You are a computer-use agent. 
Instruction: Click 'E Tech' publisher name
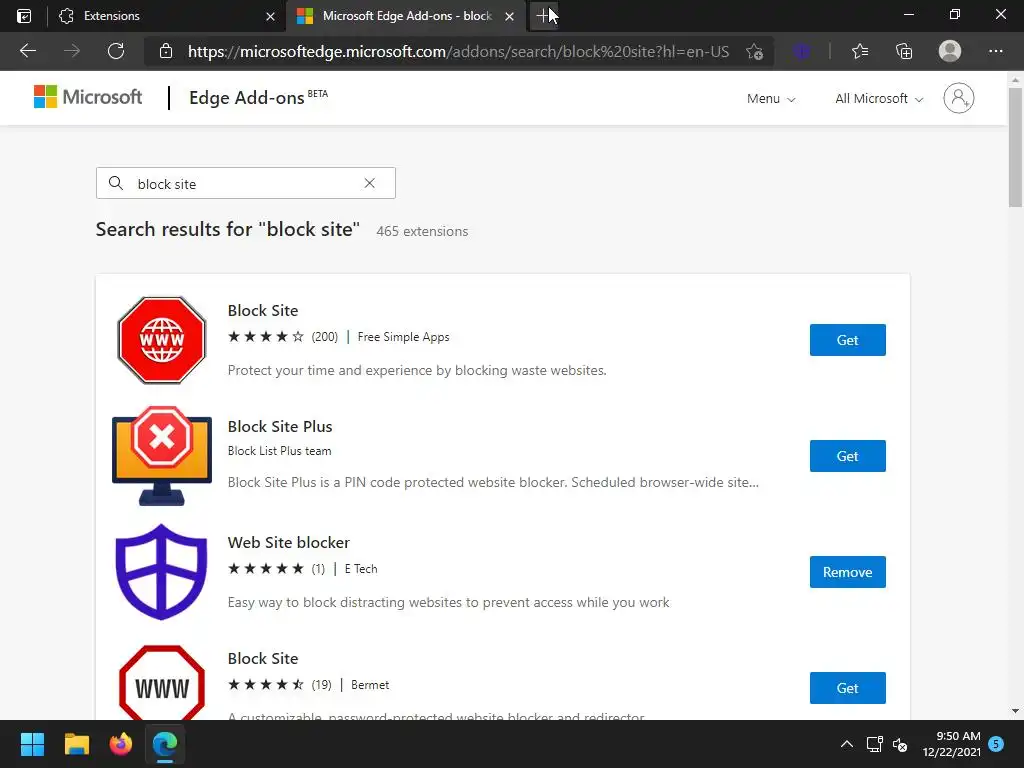tap(360, 569)
